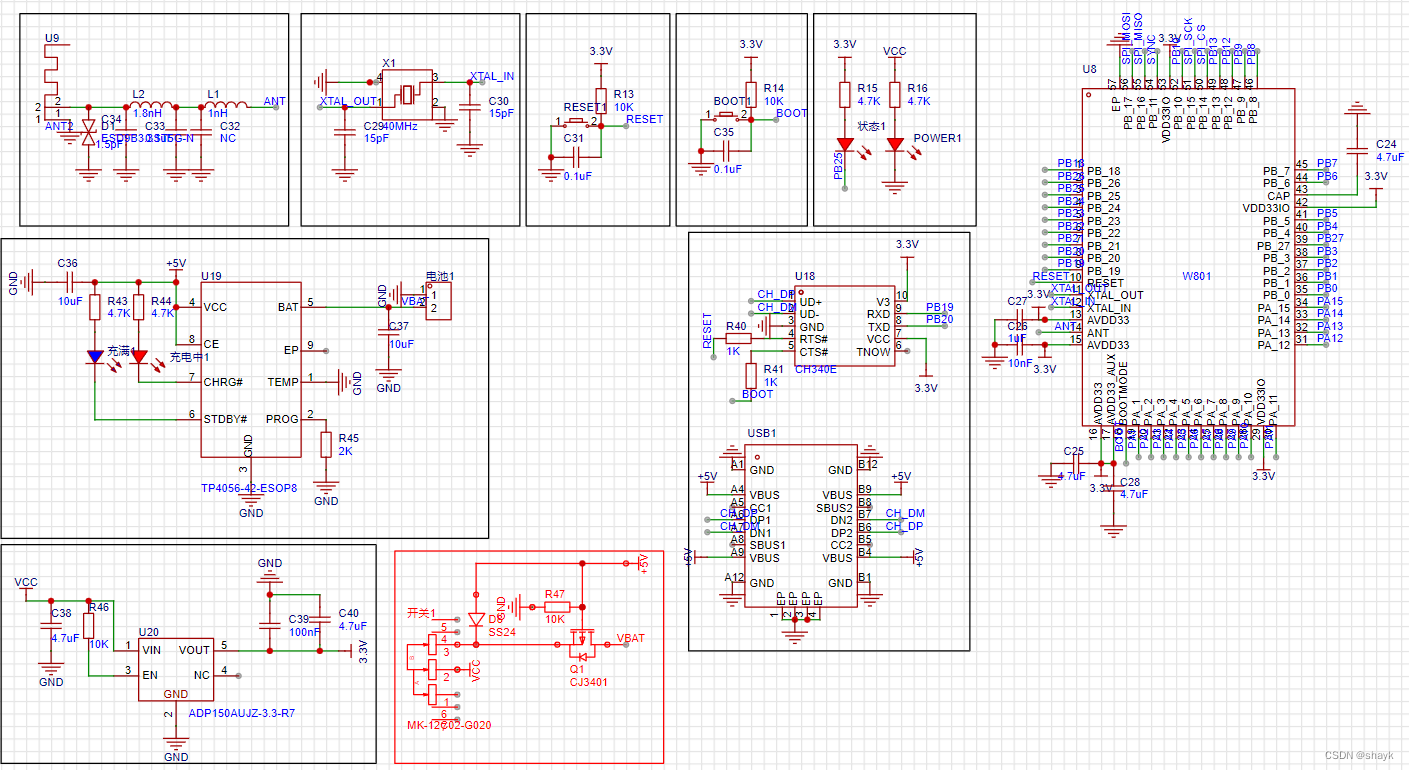
Task: Click the USB1 connector symbol
Action: tap(800, 525)
